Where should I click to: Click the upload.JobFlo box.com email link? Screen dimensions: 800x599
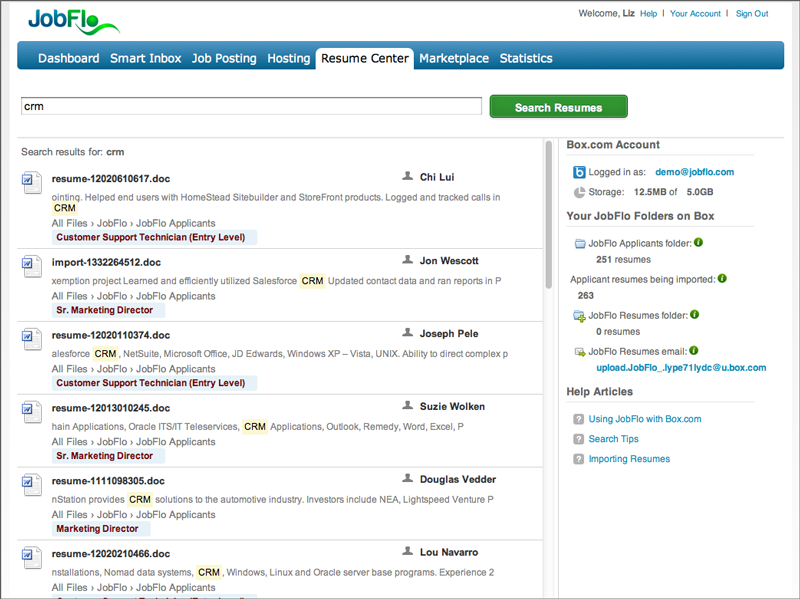pyautogui.click(x=681, y=368)
